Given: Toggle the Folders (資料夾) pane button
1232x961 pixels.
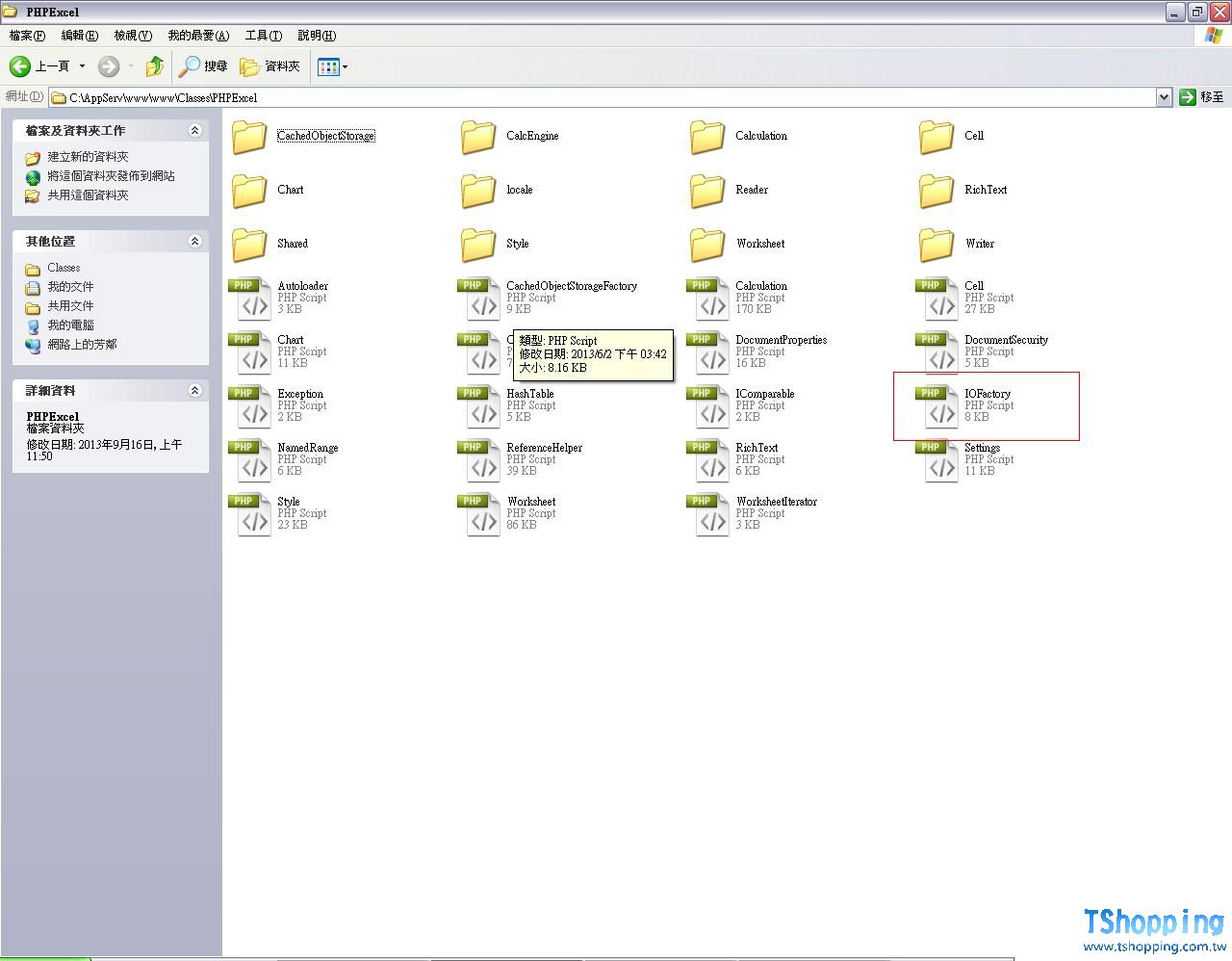Looking at the screenshot, I should (270, 66).
